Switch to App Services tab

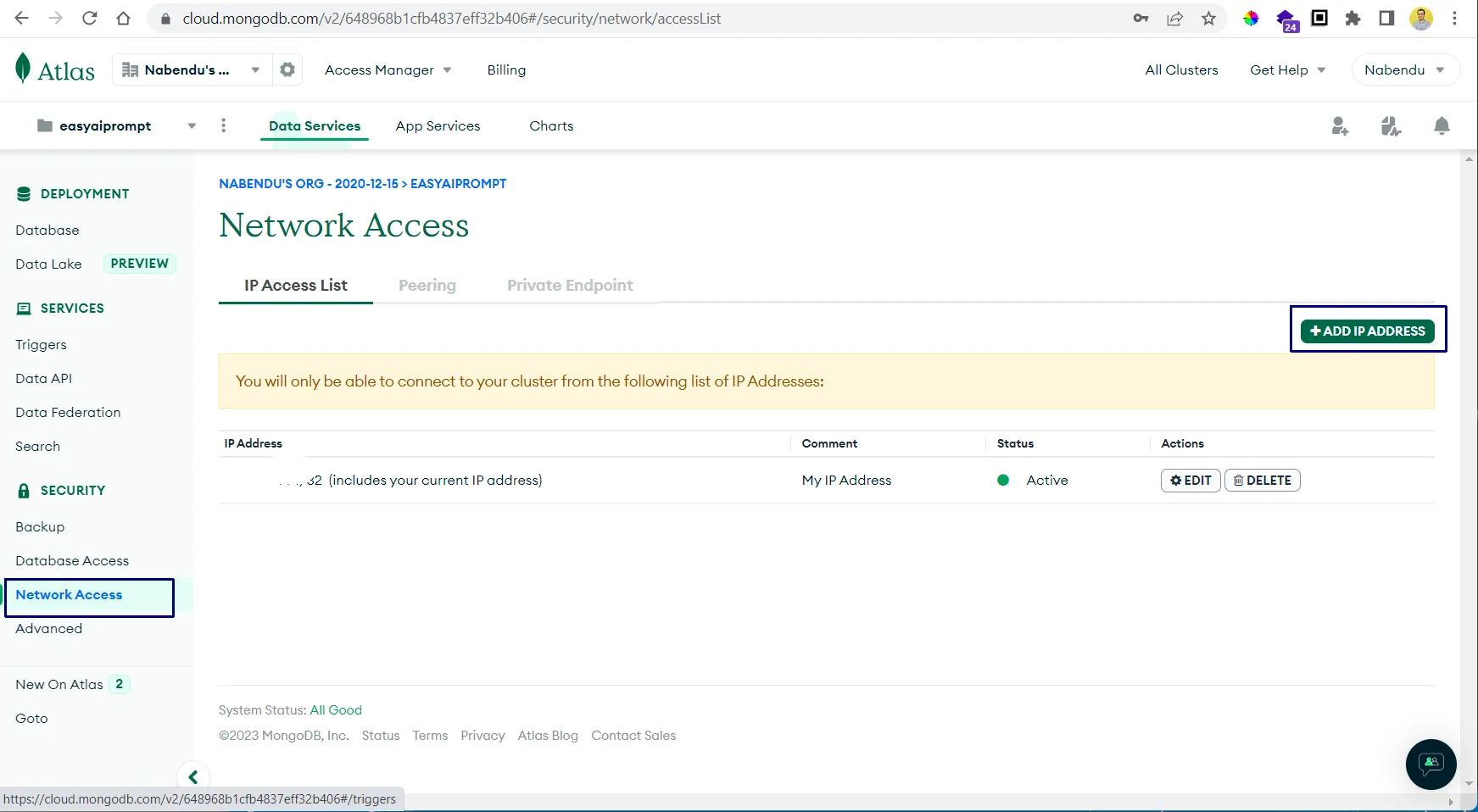(438, 125)
